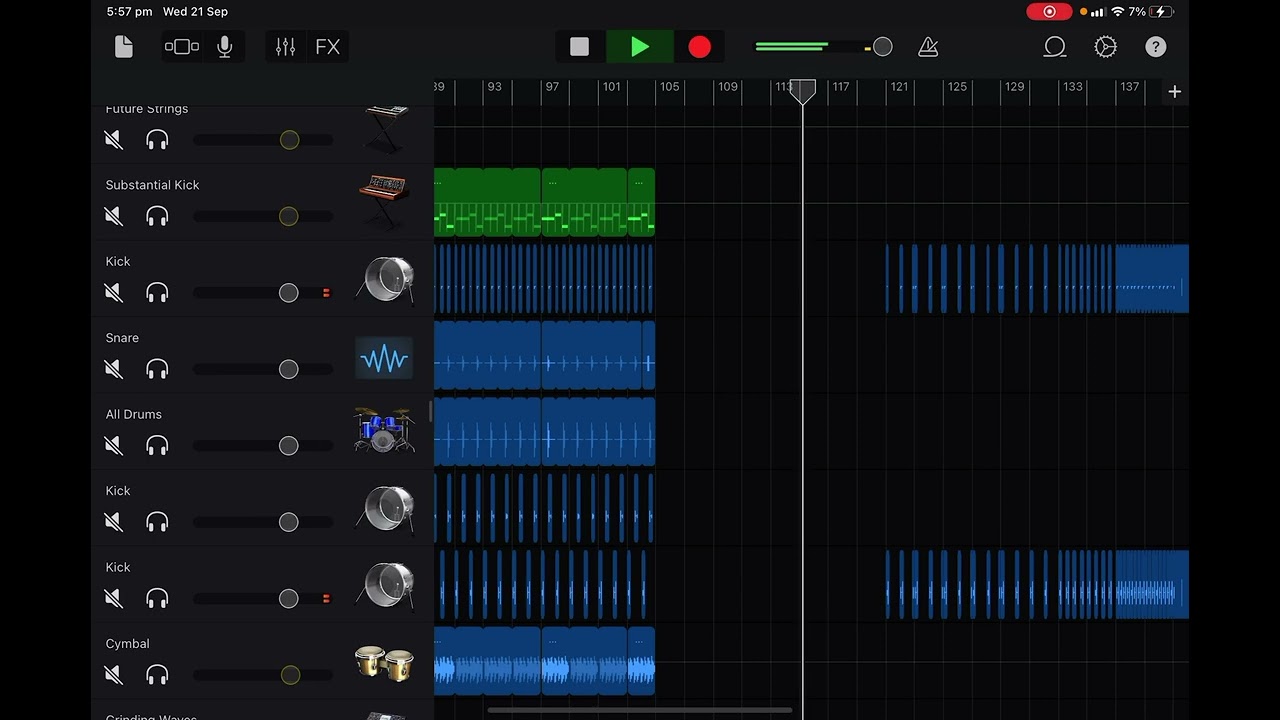Mute the Kick track under All Drums
This screenshot has width=1280, height=720.
114,522
